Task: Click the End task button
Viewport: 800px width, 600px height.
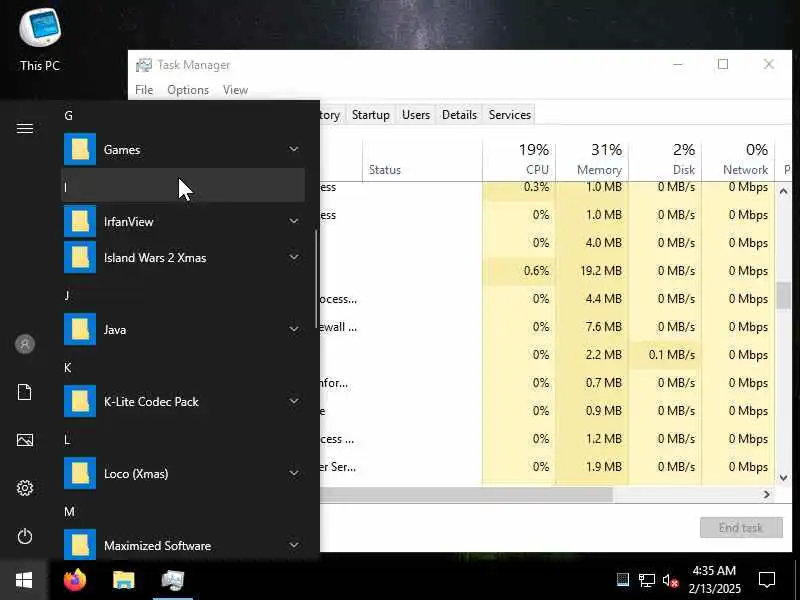Action: coord(741,528)
